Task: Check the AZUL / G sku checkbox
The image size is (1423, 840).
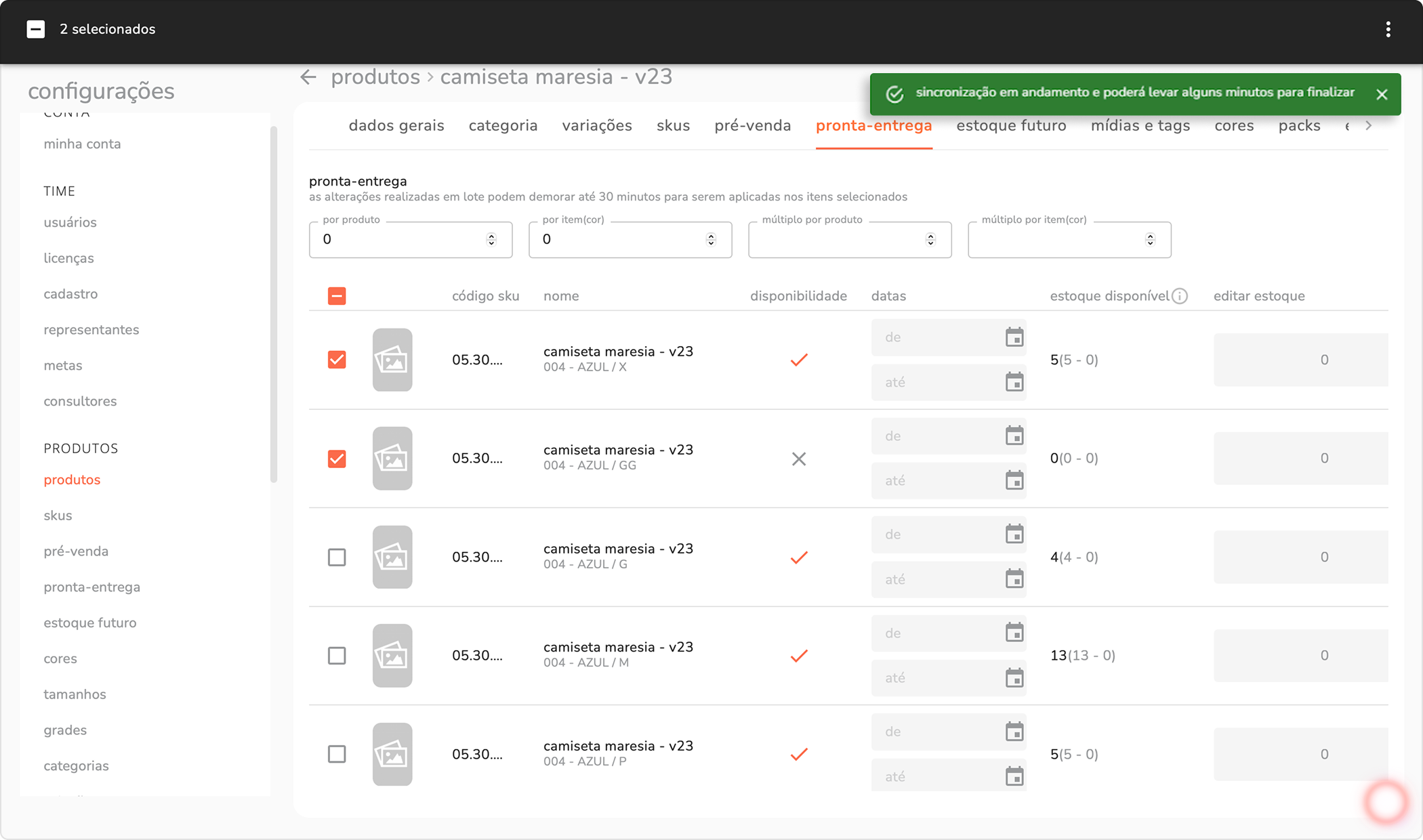Action: point(337,558)
